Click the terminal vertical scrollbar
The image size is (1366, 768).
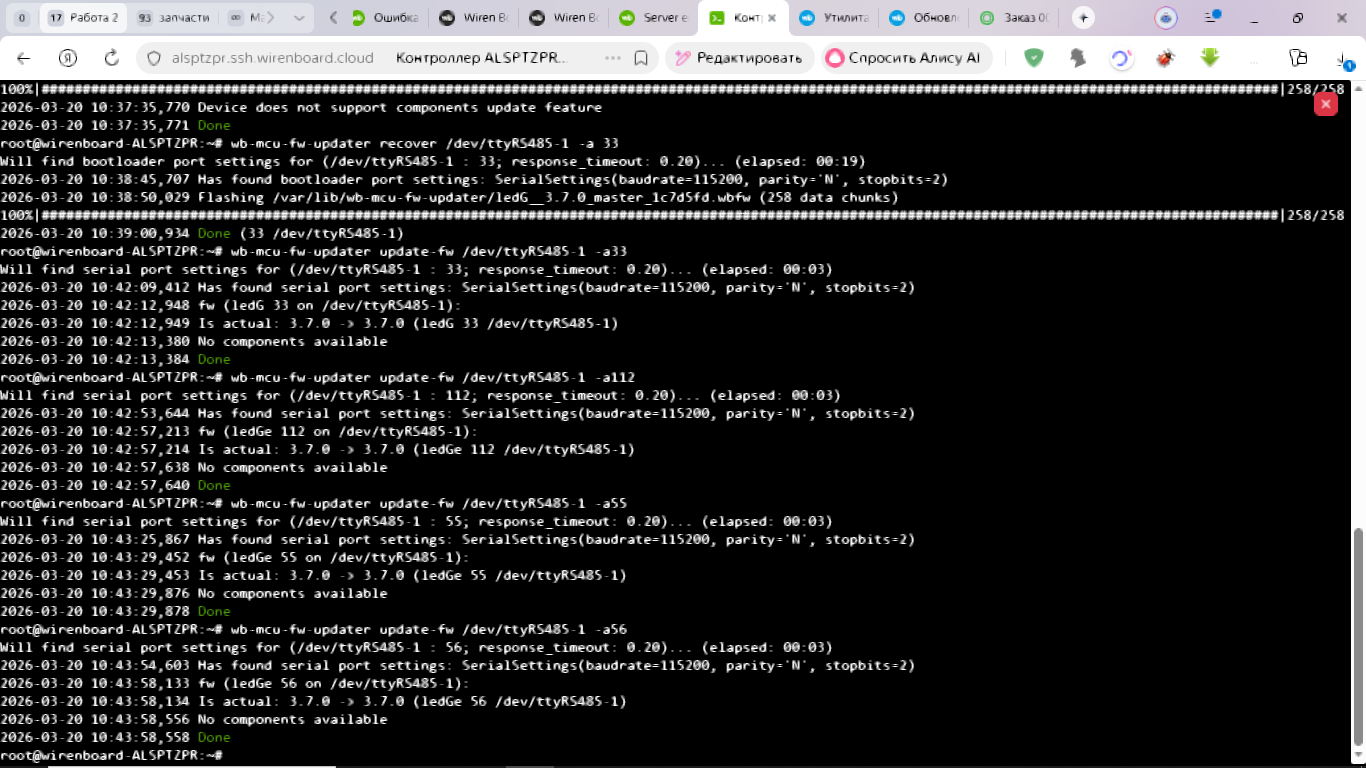click(1358, 640)
